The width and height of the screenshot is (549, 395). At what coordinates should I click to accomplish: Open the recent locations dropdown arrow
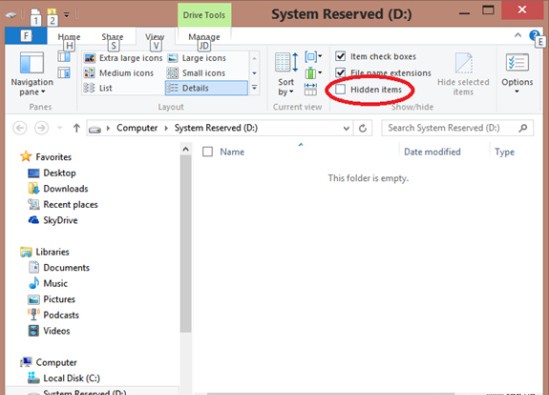point(60,128)
